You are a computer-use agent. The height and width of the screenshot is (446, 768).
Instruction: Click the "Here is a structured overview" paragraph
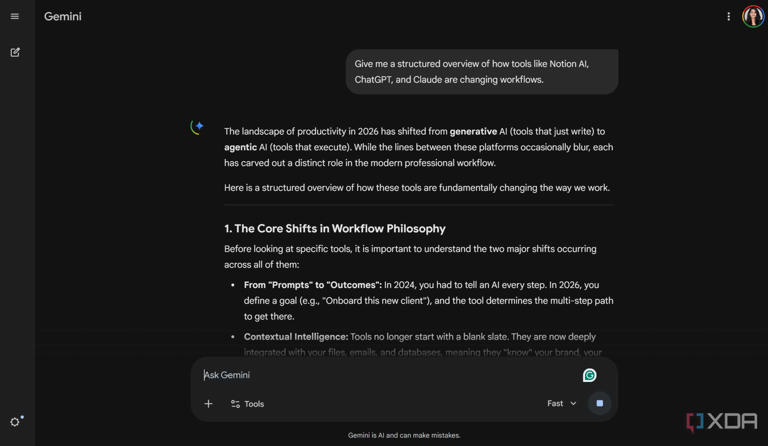(x=416, y=188)
